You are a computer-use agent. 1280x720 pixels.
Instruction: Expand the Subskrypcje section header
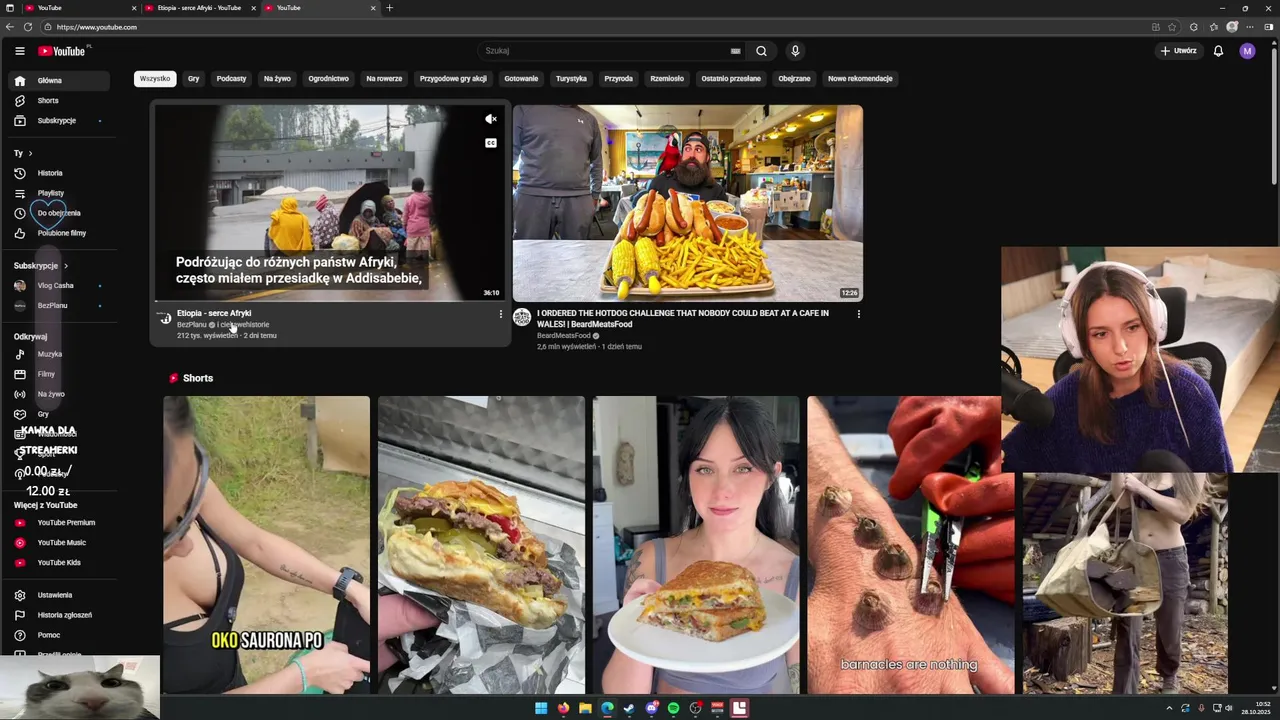(41, 266)
